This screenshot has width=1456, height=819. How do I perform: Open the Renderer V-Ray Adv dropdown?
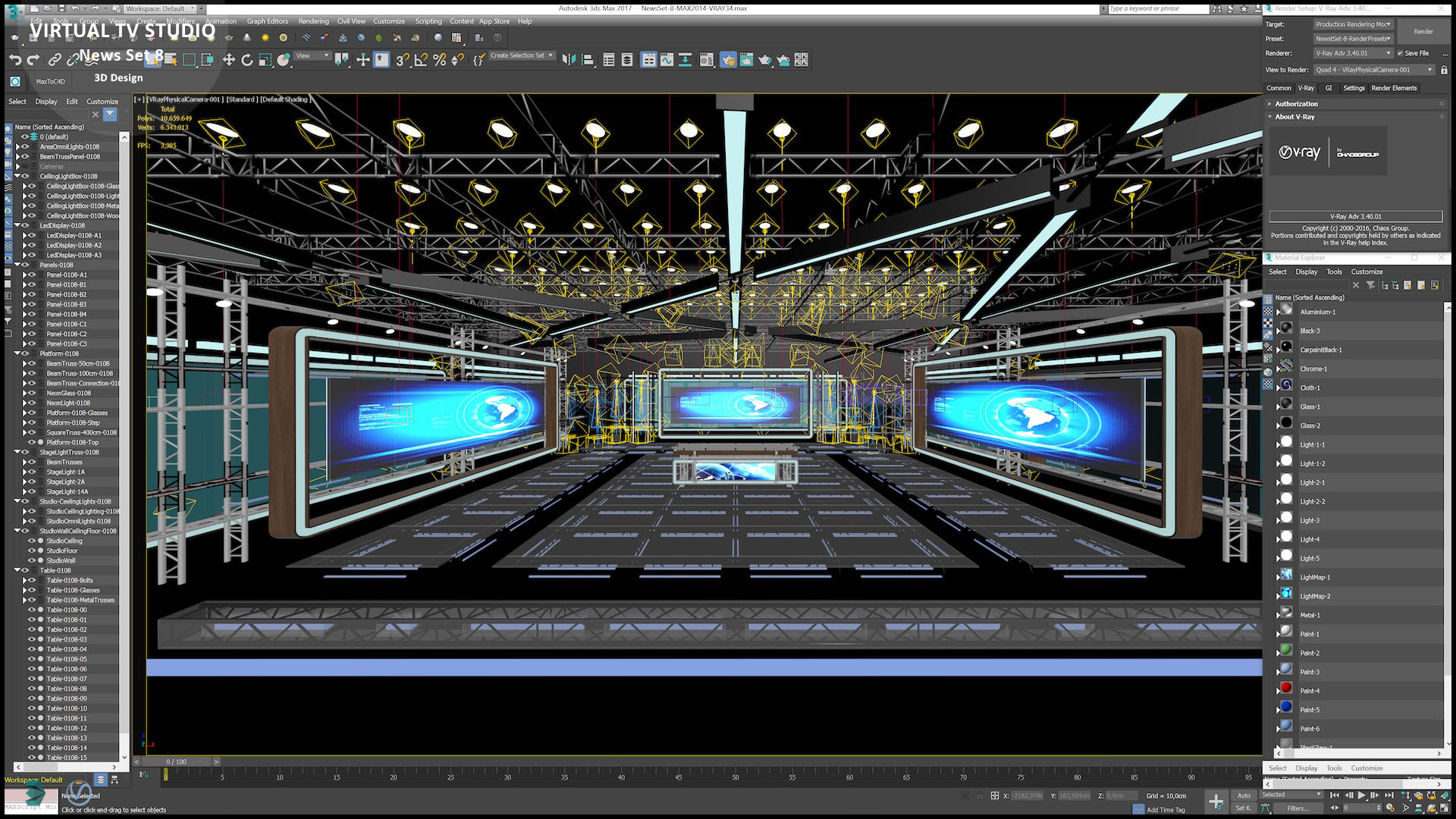[1354, 53]
